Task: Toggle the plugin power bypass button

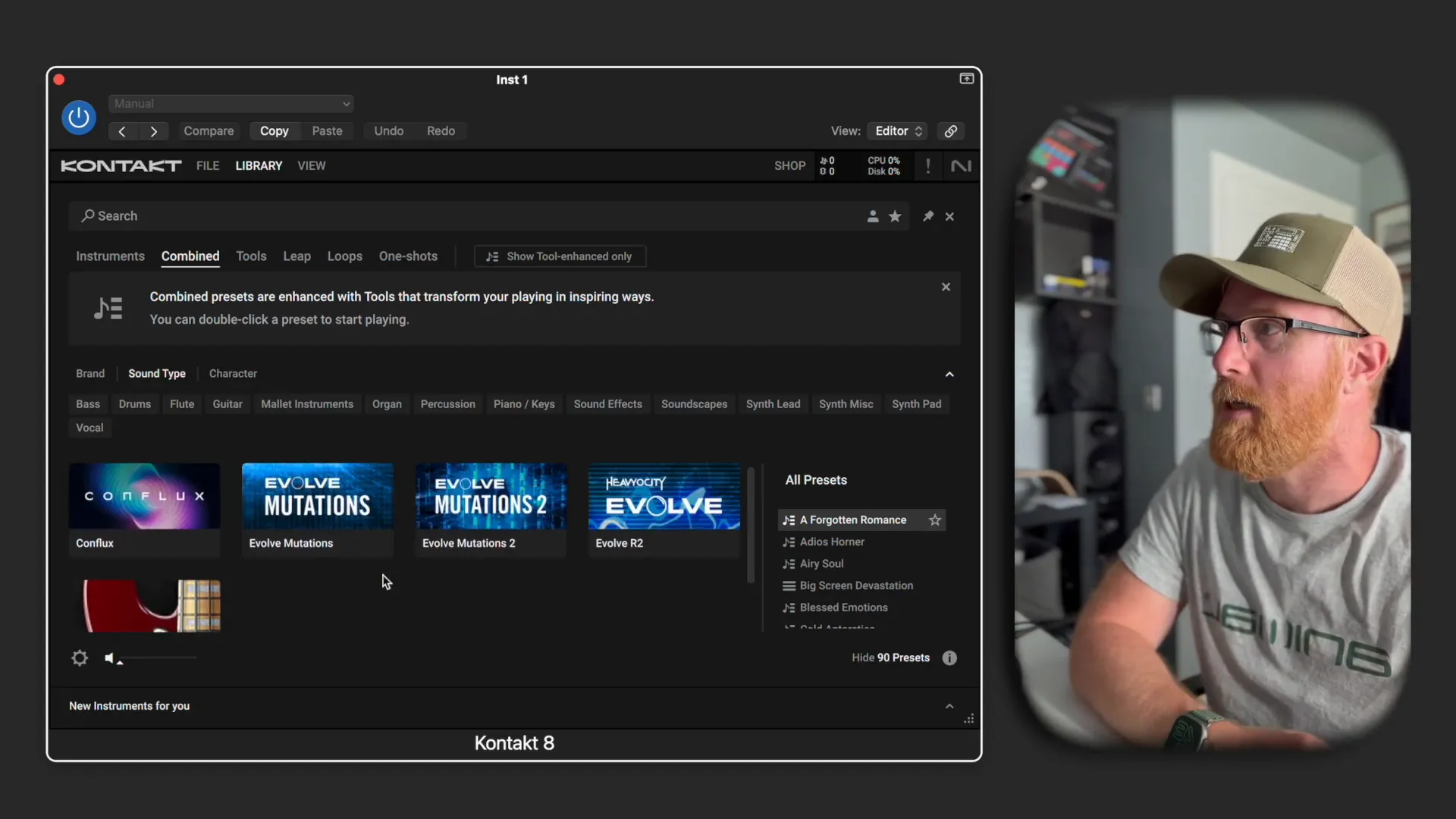Action: (x=79, y=118)
